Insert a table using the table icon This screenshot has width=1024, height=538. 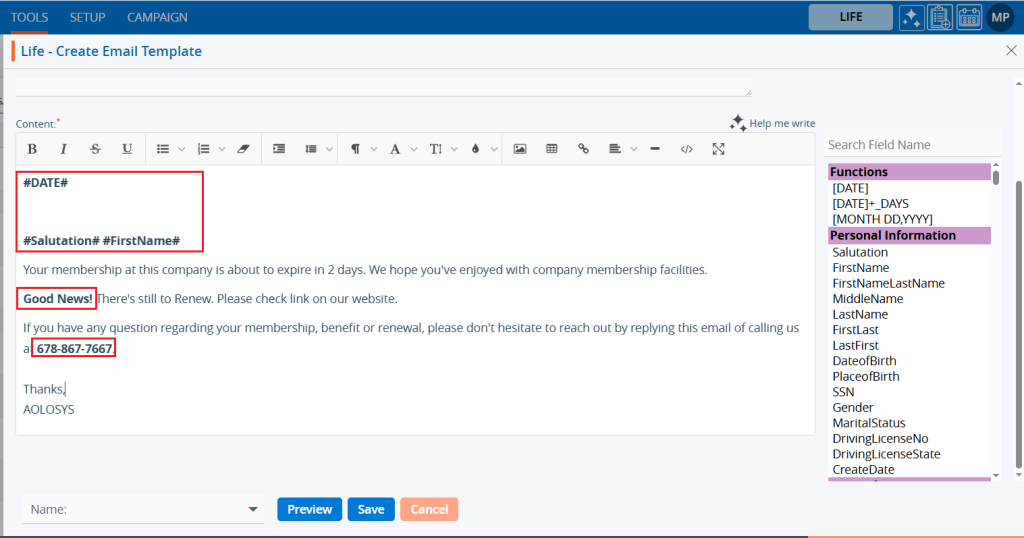(x=551, y=149)
